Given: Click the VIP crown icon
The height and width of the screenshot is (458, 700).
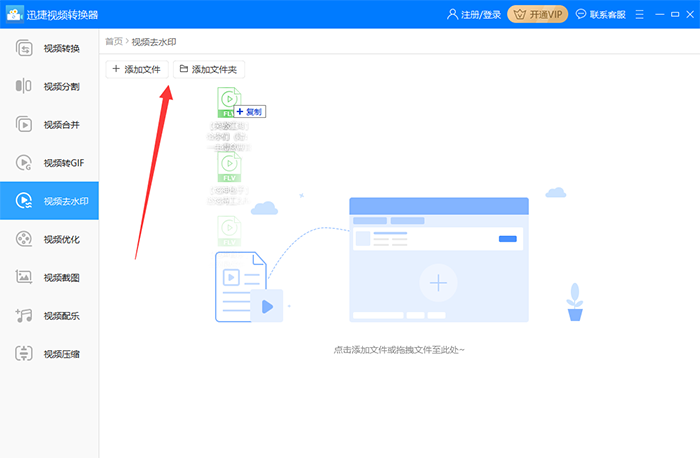Looking at the screenshot, I should coord(520,15).
